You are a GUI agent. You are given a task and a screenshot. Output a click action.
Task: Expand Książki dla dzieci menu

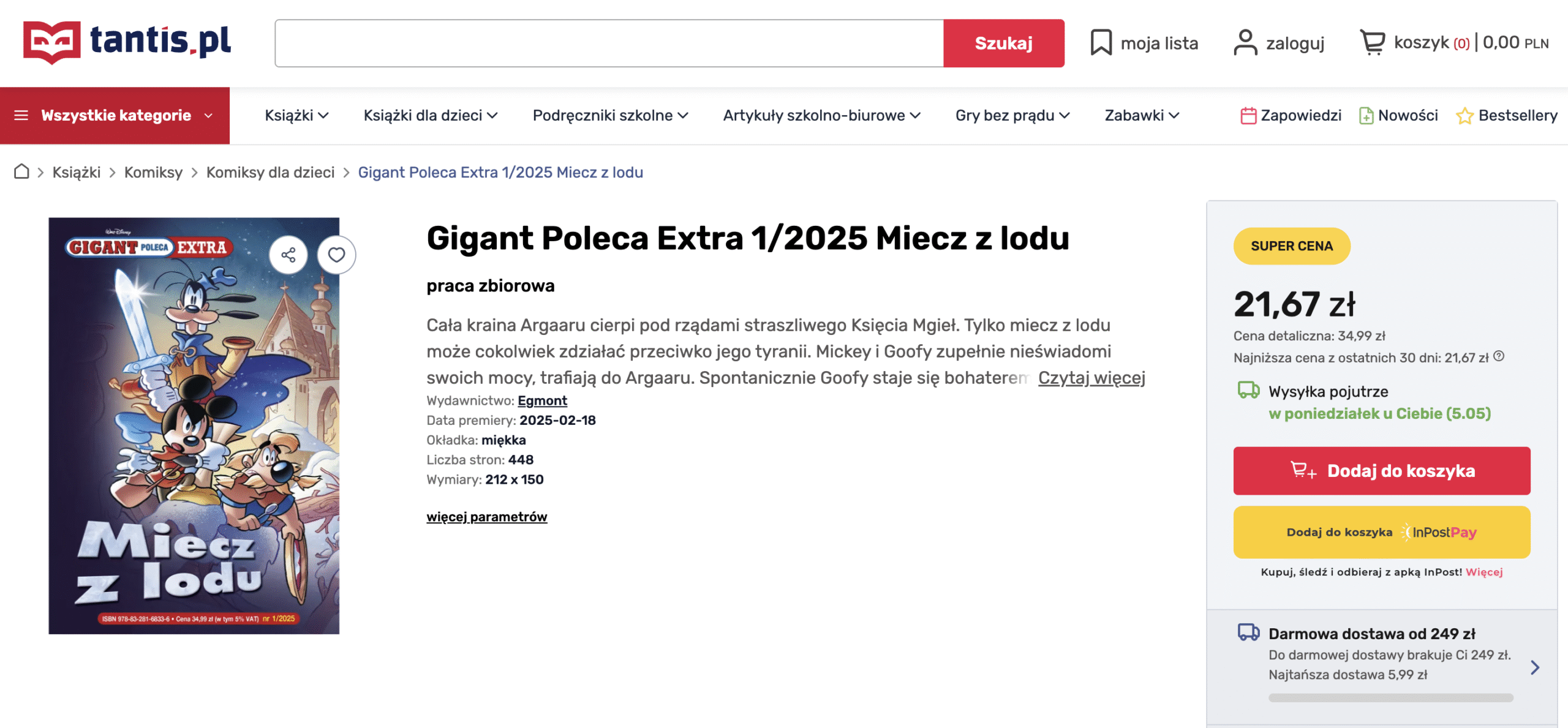click(431, 115)
